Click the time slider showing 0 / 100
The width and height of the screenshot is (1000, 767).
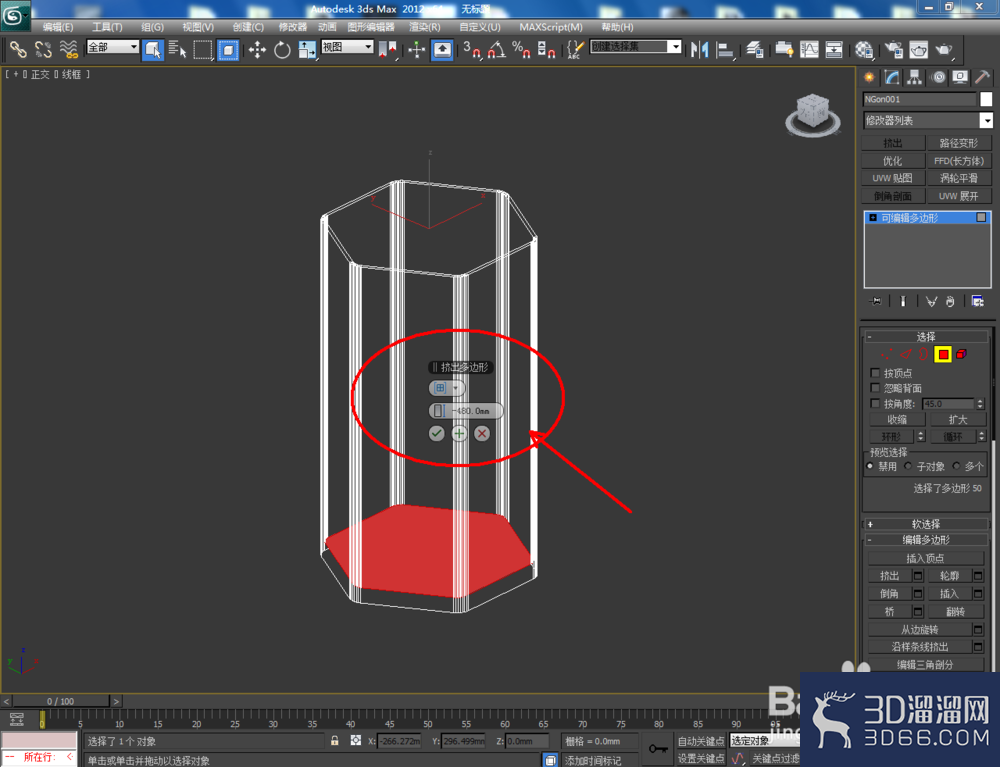[60, 701]
